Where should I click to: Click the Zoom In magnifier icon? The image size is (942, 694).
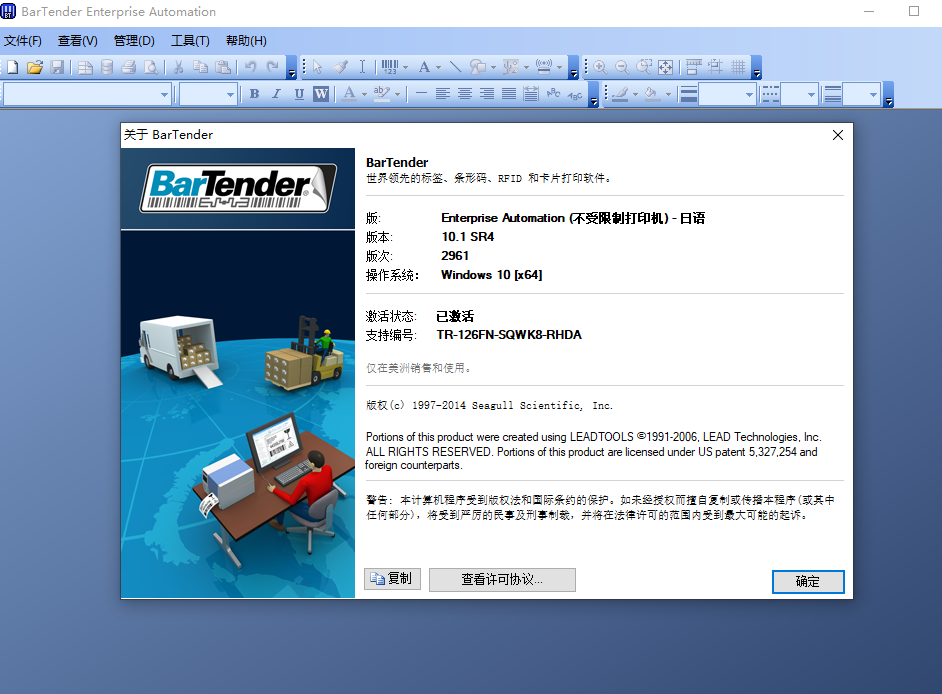click(x=599, y=66)
